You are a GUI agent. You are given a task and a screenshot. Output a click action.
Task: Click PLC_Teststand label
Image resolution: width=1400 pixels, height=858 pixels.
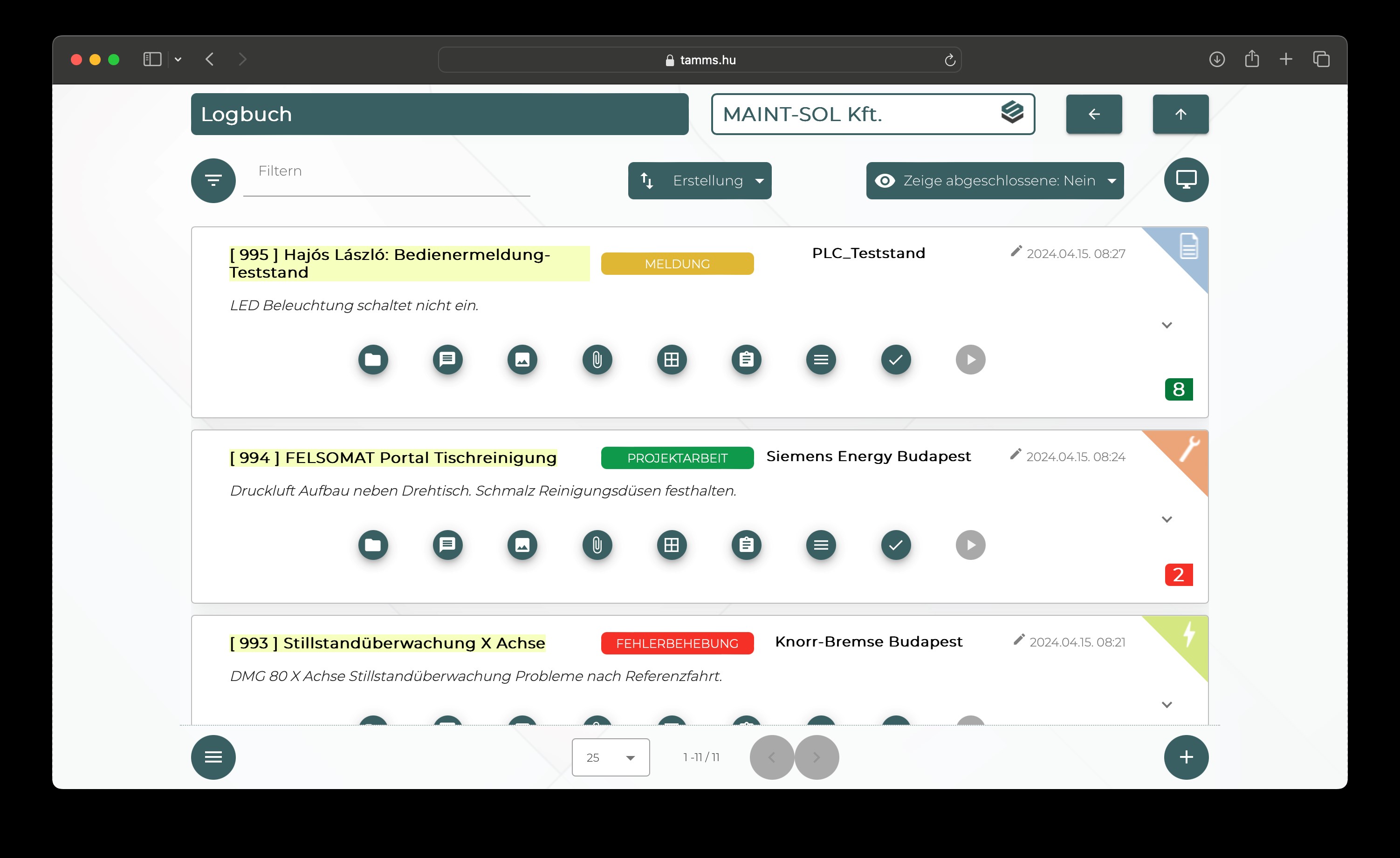[x=868, y=253]
